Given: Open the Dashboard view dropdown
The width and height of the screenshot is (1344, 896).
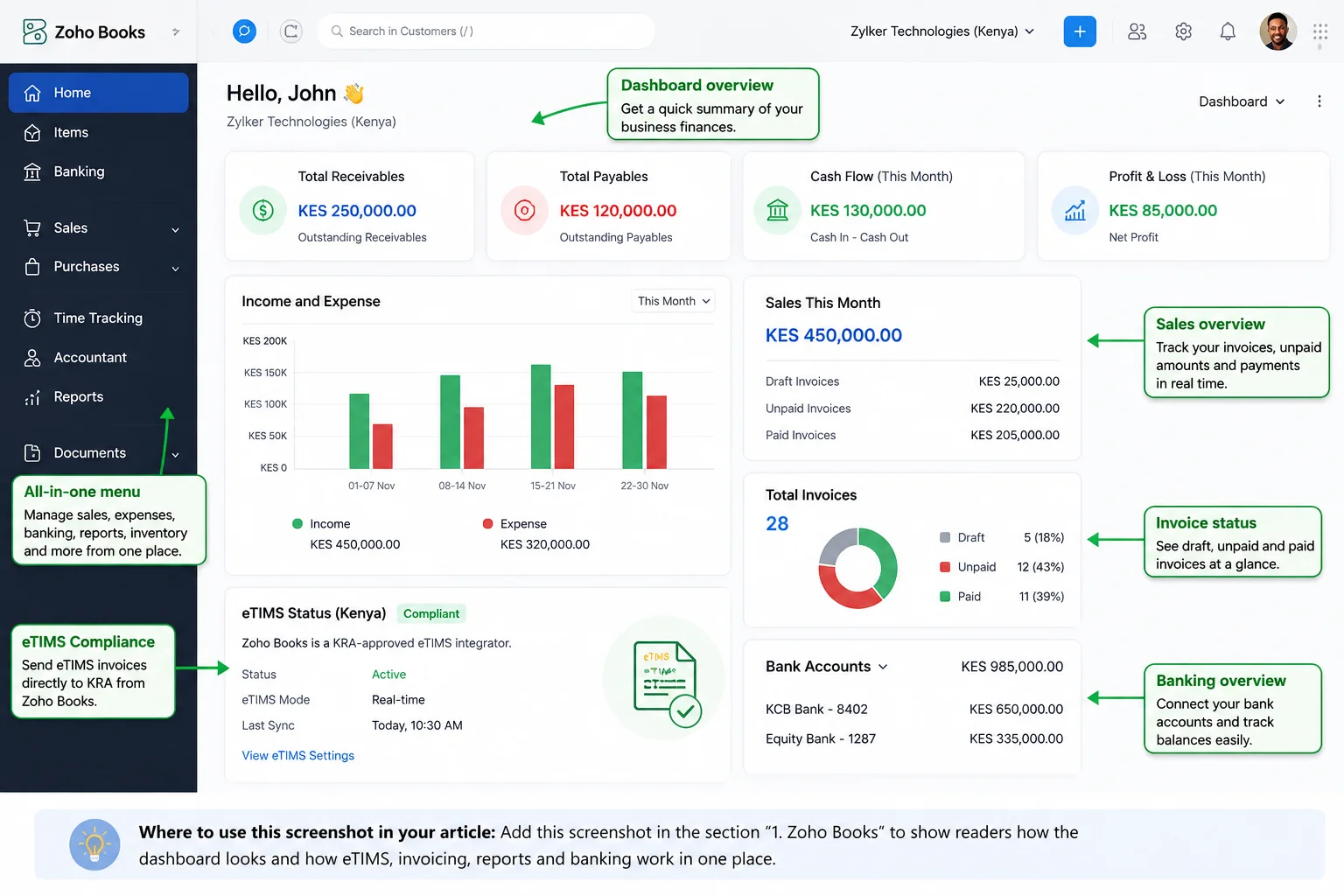Looking at the screenshot, I should click(x=1242, y=101).
